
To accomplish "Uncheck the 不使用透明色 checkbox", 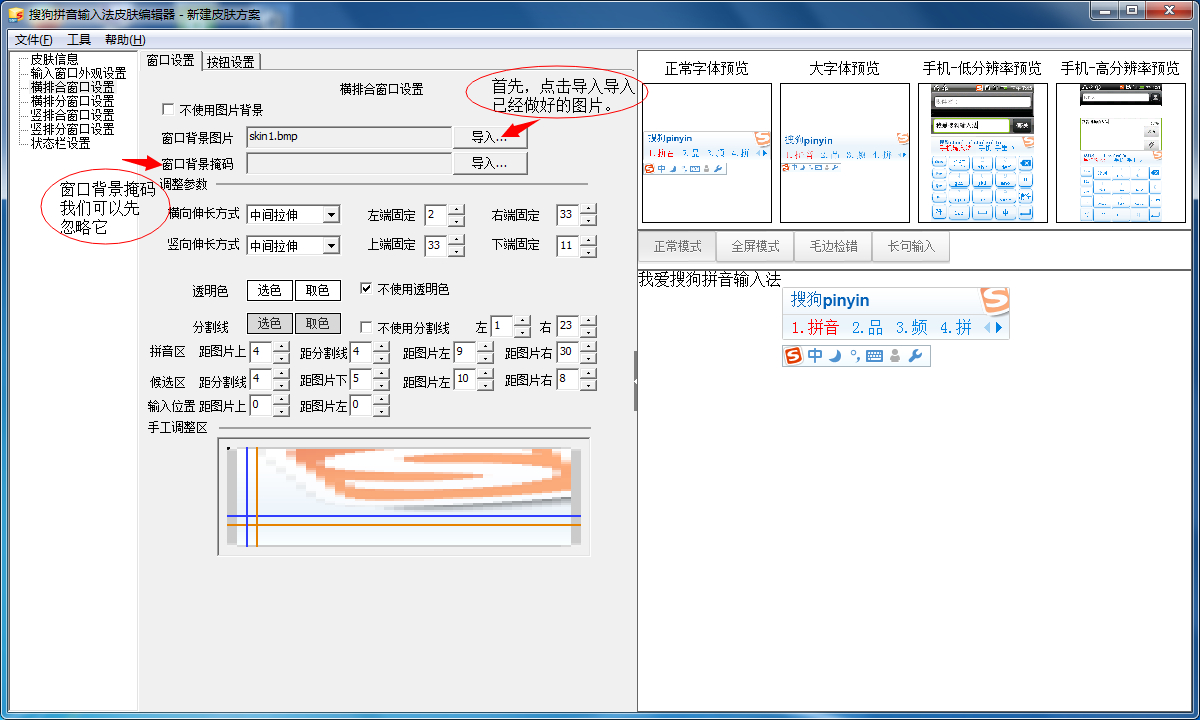I will tap(366, 289).
